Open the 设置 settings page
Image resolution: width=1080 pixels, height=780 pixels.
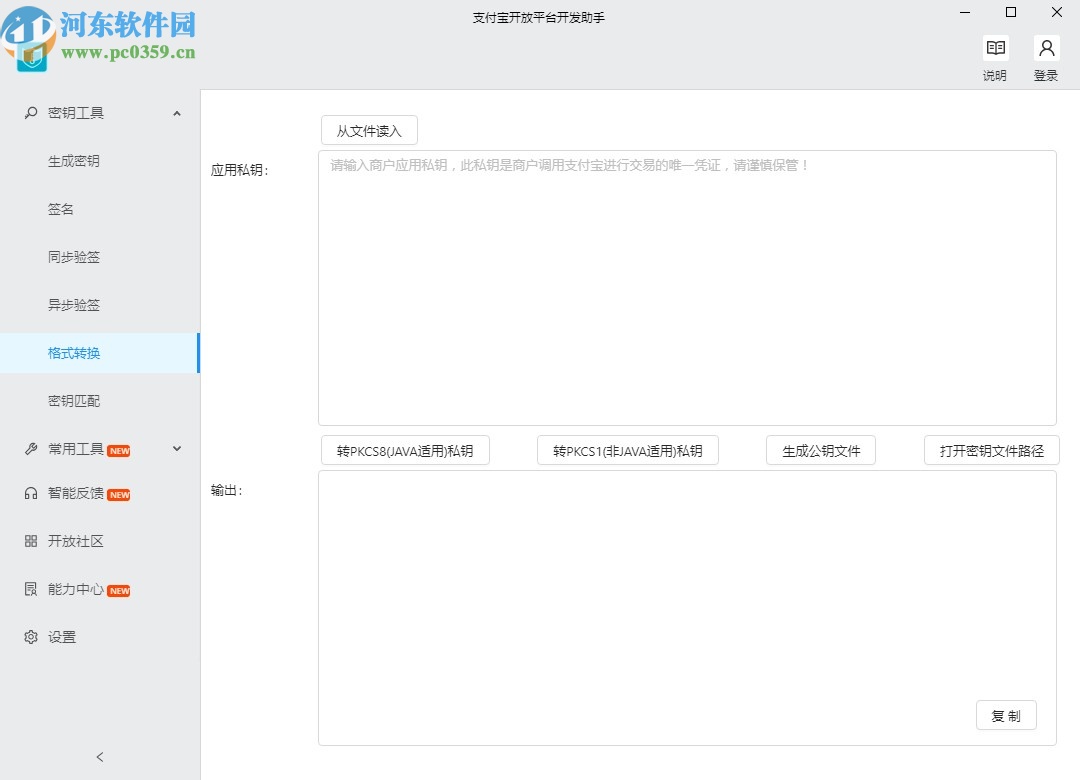click(30, 637)
